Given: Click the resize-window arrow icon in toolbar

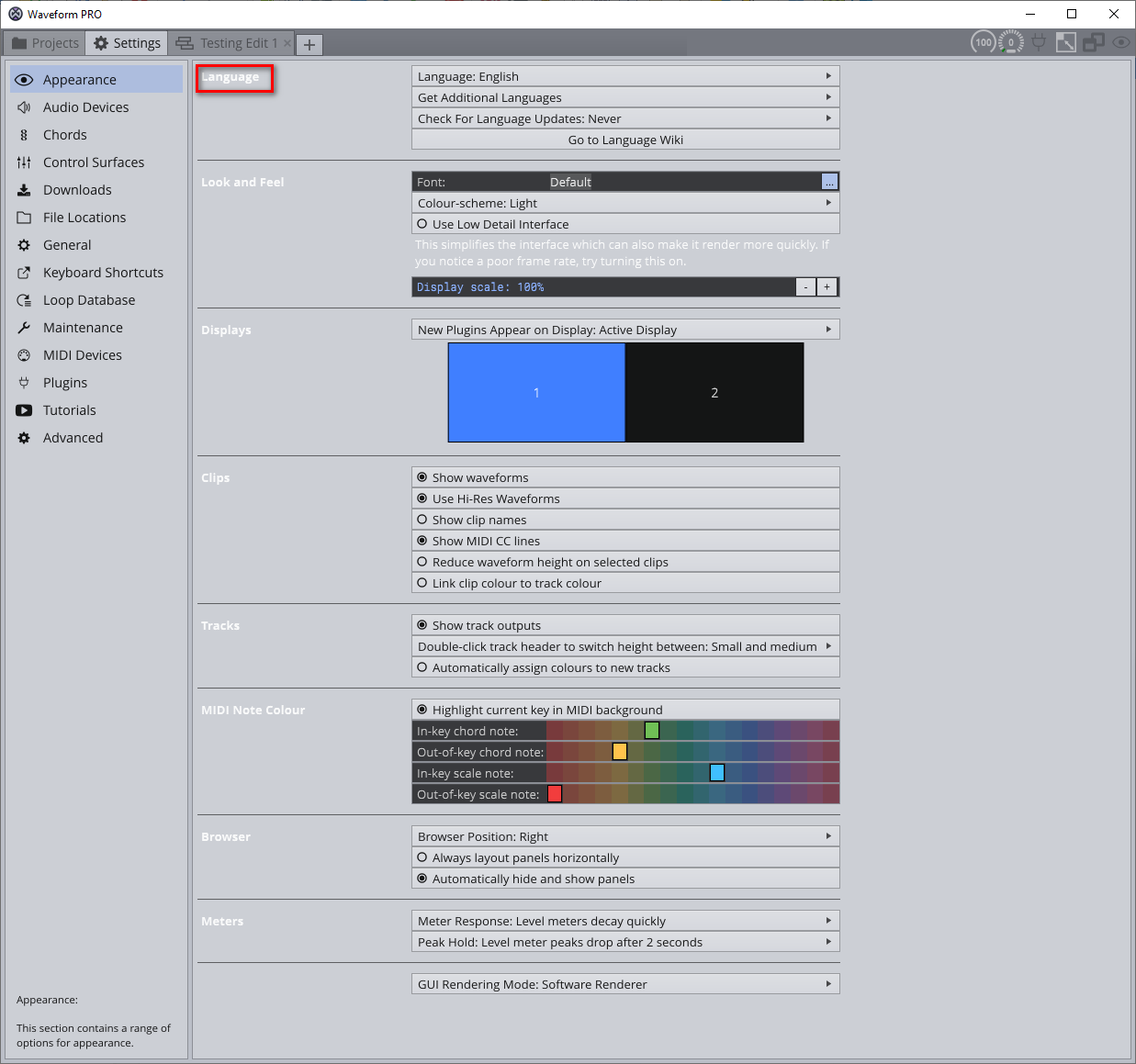Looking at the screenshot, I should click(x=1066, y=42).
